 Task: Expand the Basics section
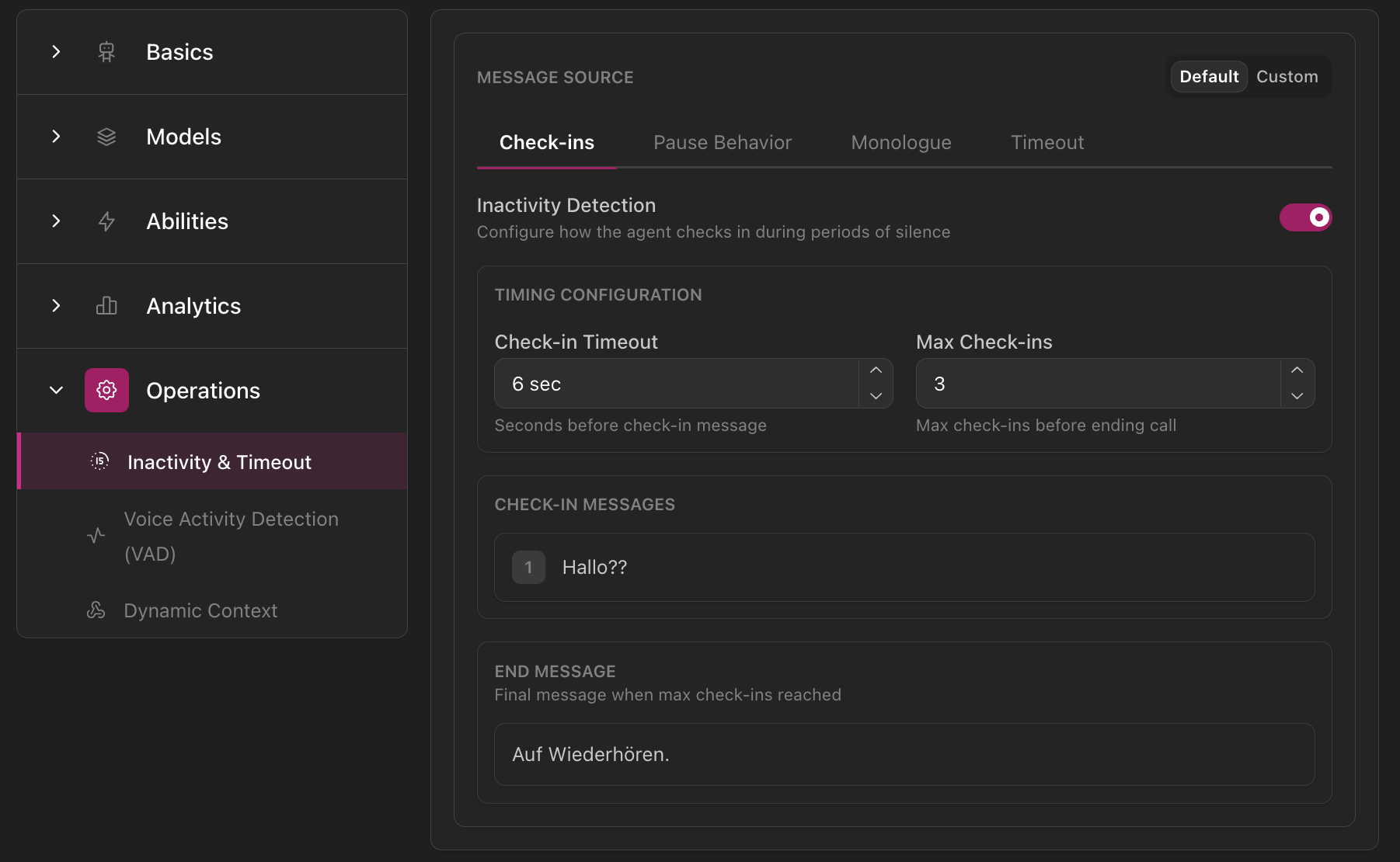(55, 52)
